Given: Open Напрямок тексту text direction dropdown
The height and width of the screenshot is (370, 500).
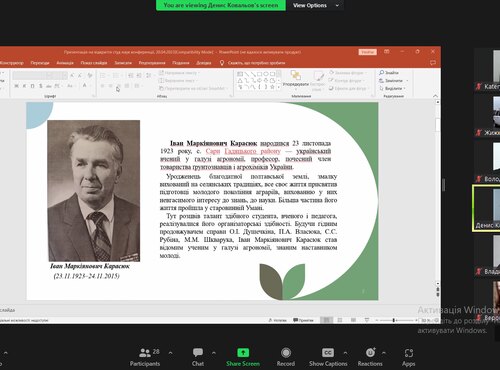Looking at the screenshot, I should tap(179, 73).
